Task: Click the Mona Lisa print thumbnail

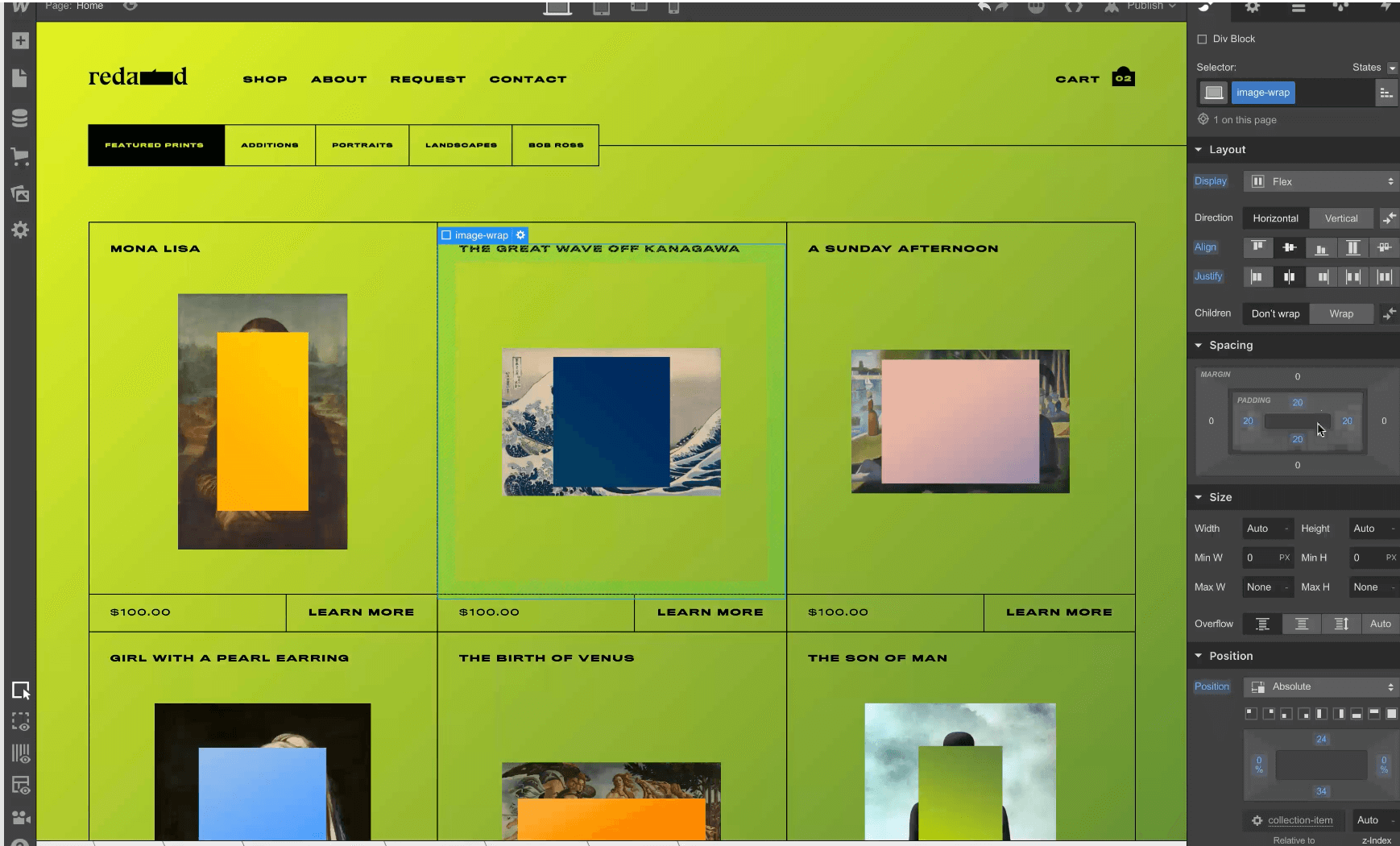Action: point(263,421)
